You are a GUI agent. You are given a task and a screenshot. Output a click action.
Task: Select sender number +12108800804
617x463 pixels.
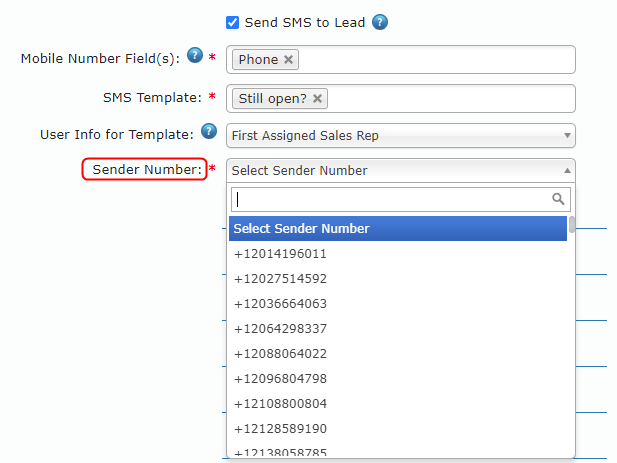click(398, 404)
